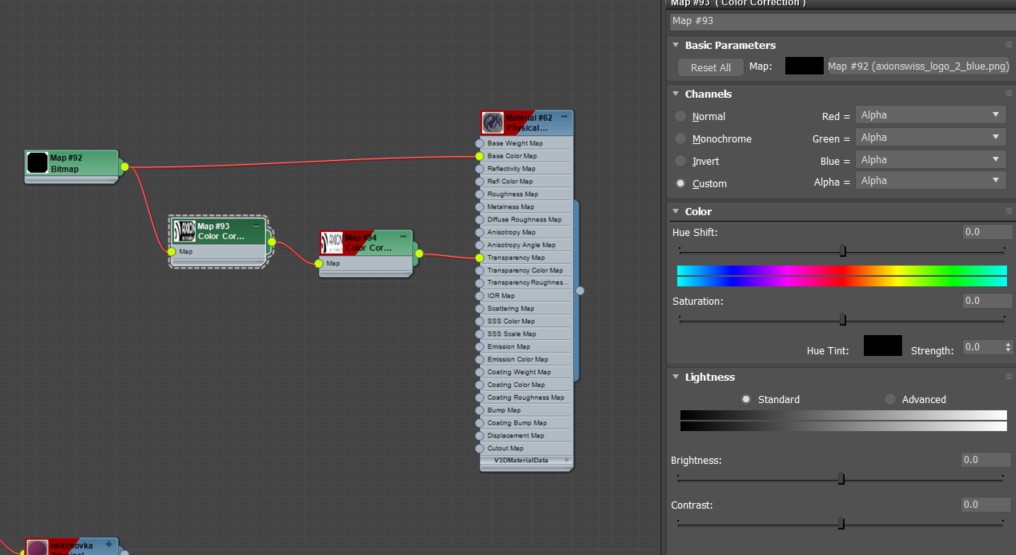Click the Saturation value field
Screen dimensions: 1016x555
(x=987, y=300)
